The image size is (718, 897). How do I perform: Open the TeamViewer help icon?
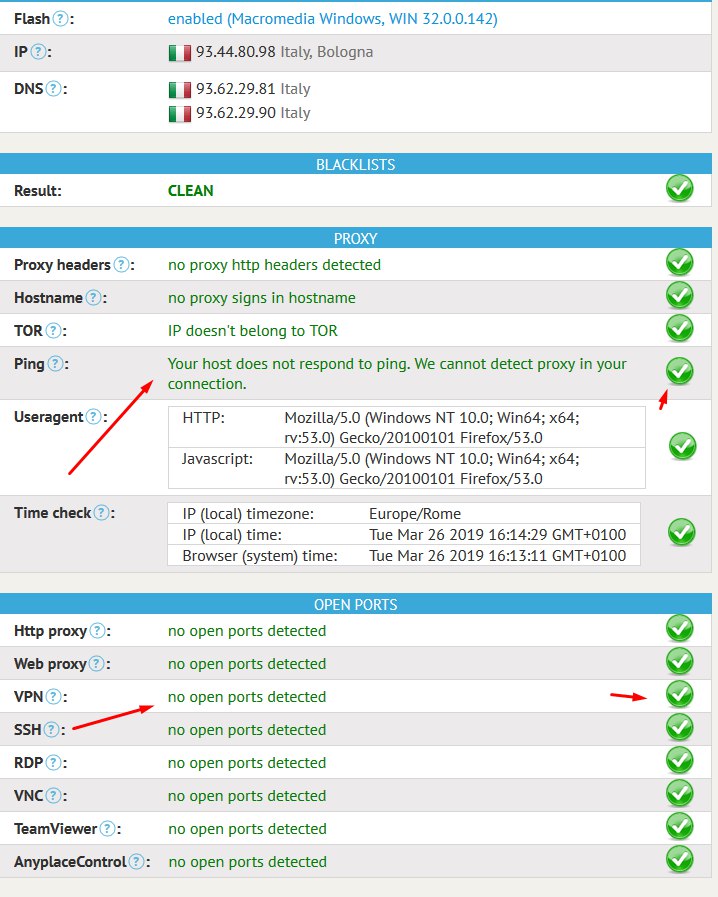coord(109,829)
